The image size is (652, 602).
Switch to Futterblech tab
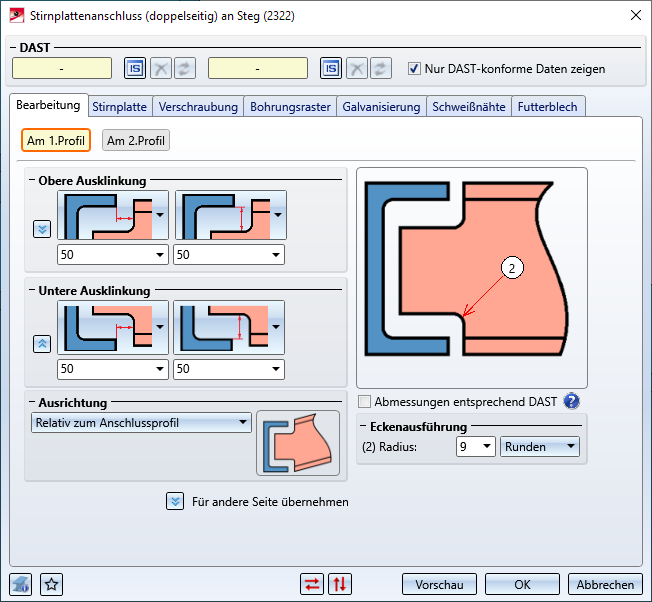pos(548,107)
